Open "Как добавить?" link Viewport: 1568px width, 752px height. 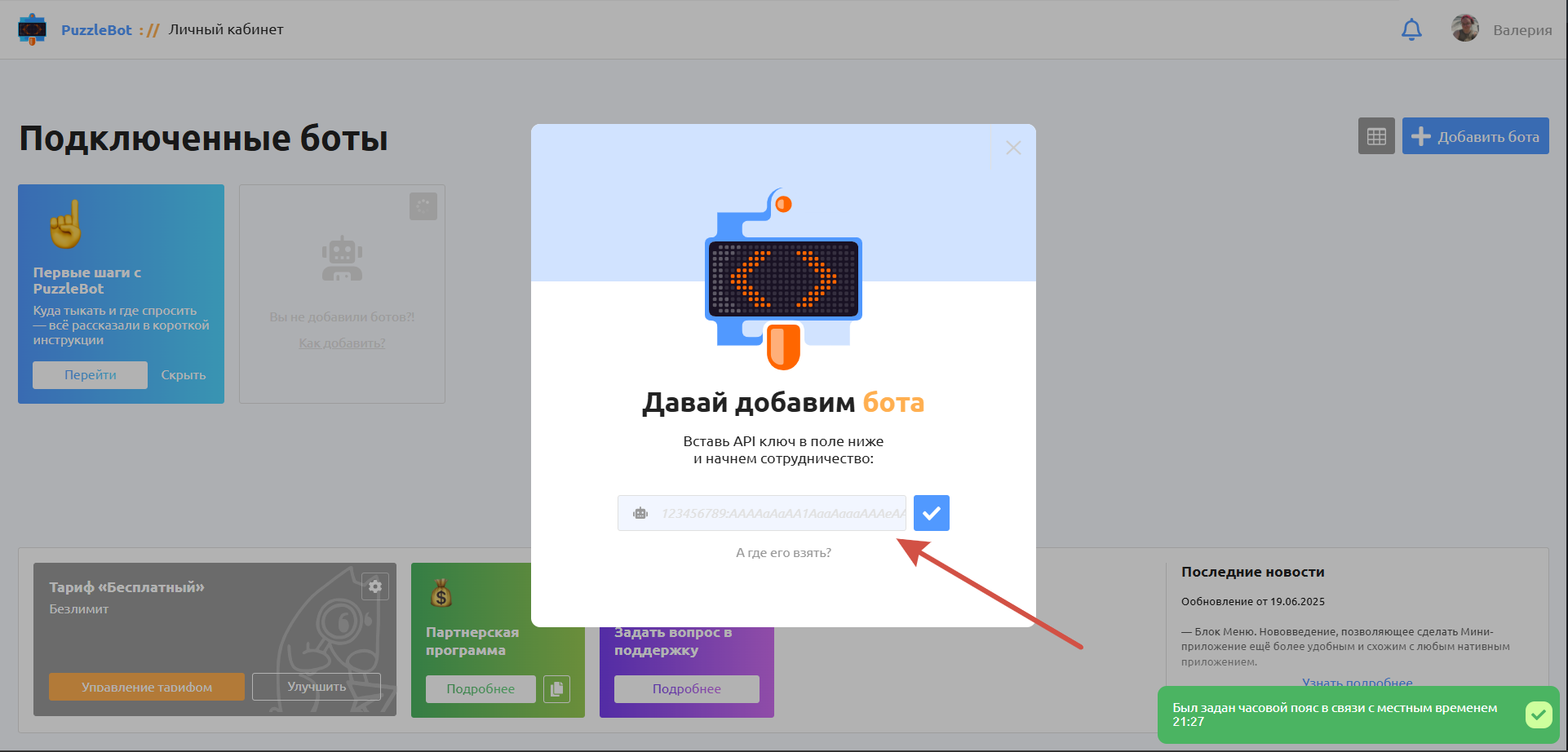pyautogui.click(x=342, y=343)
